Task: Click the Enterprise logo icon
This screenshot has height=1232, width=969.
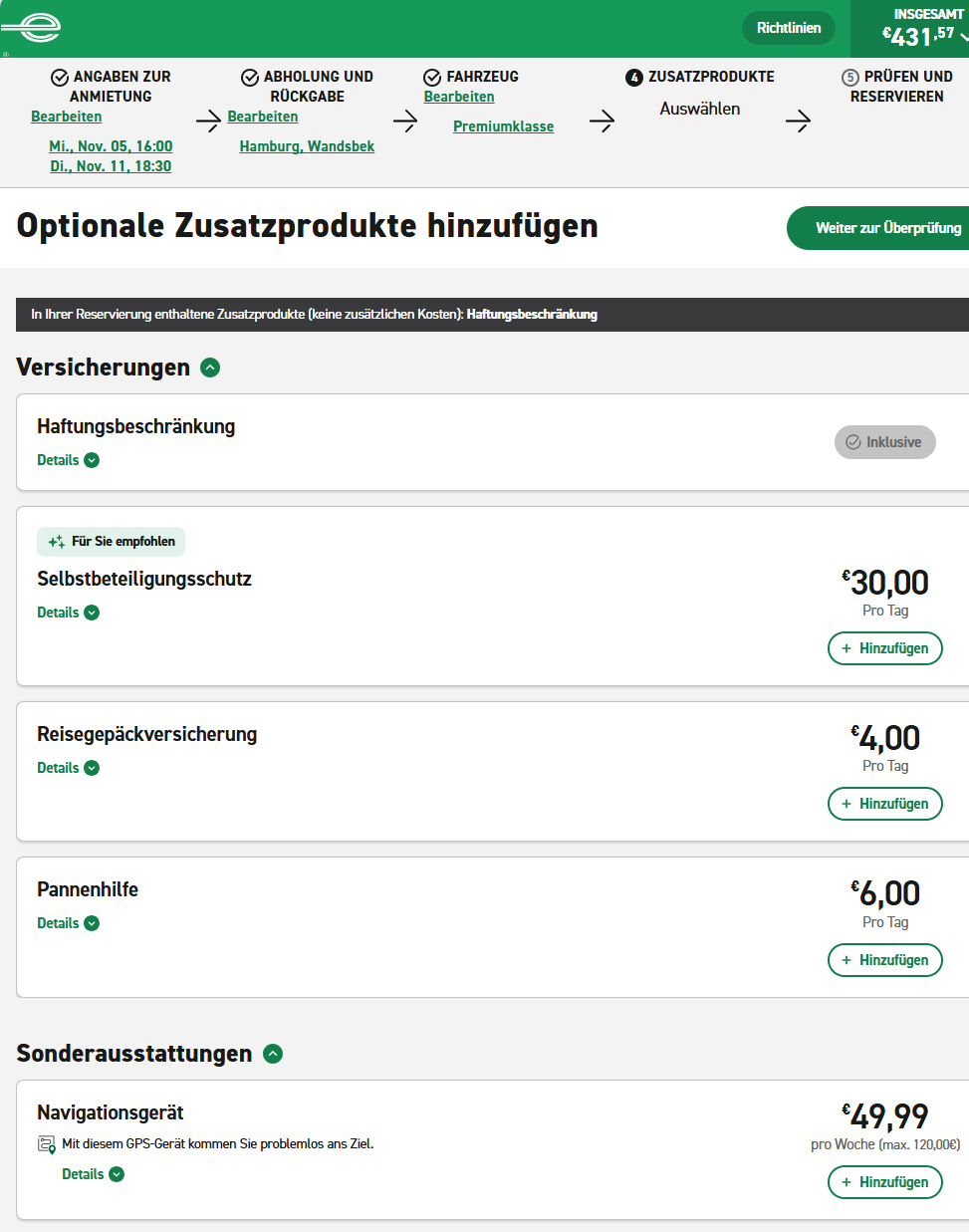Action: point(33,28)
